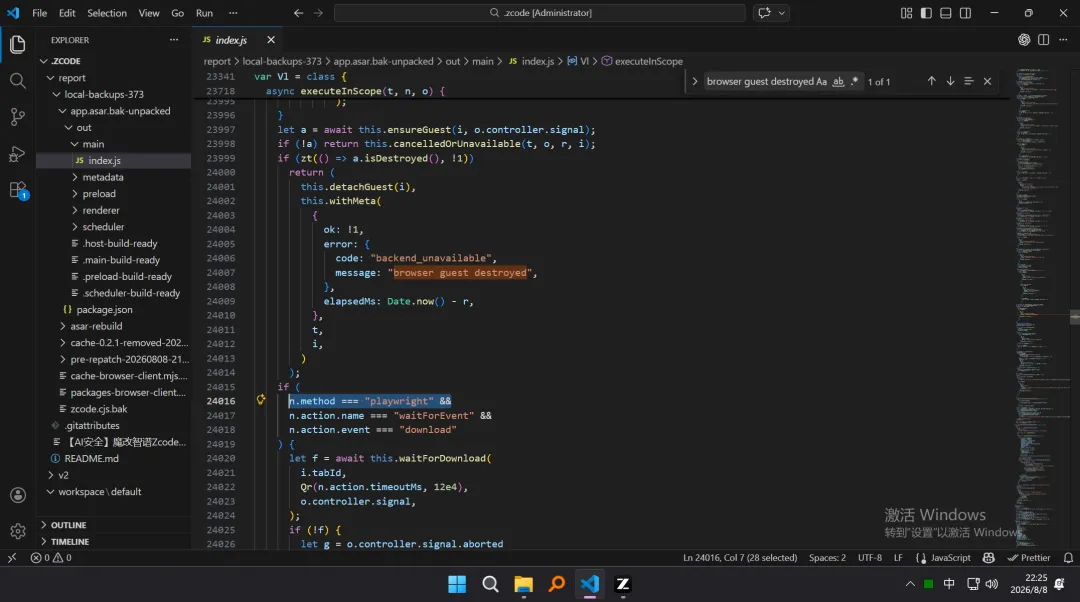Open the Run and Debug view
The width and height of the screenshot is (1080, 602).
coord(18,154)
